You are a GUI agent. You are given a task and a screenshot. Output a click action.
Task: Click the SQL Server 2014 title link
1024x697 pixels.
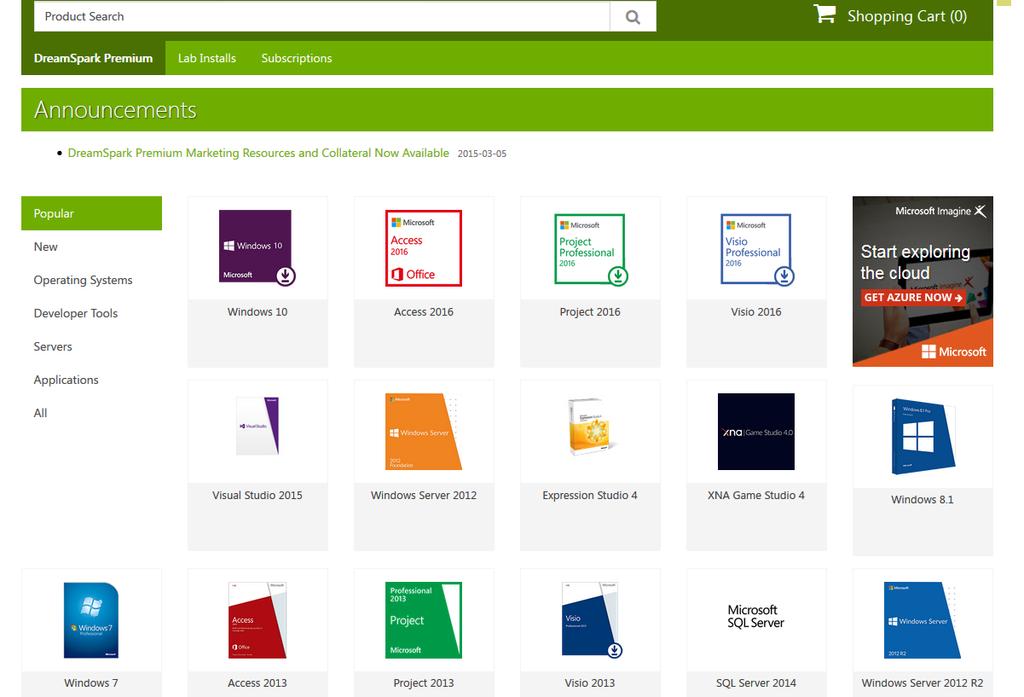(x=756, y=683)
